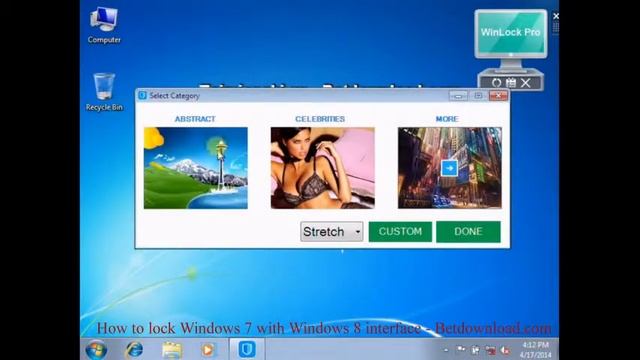Image resolution: width=640 pixels, height=360 pixels.
Task: Close the Select Category dialog
Action: click(x=498, y=96)
